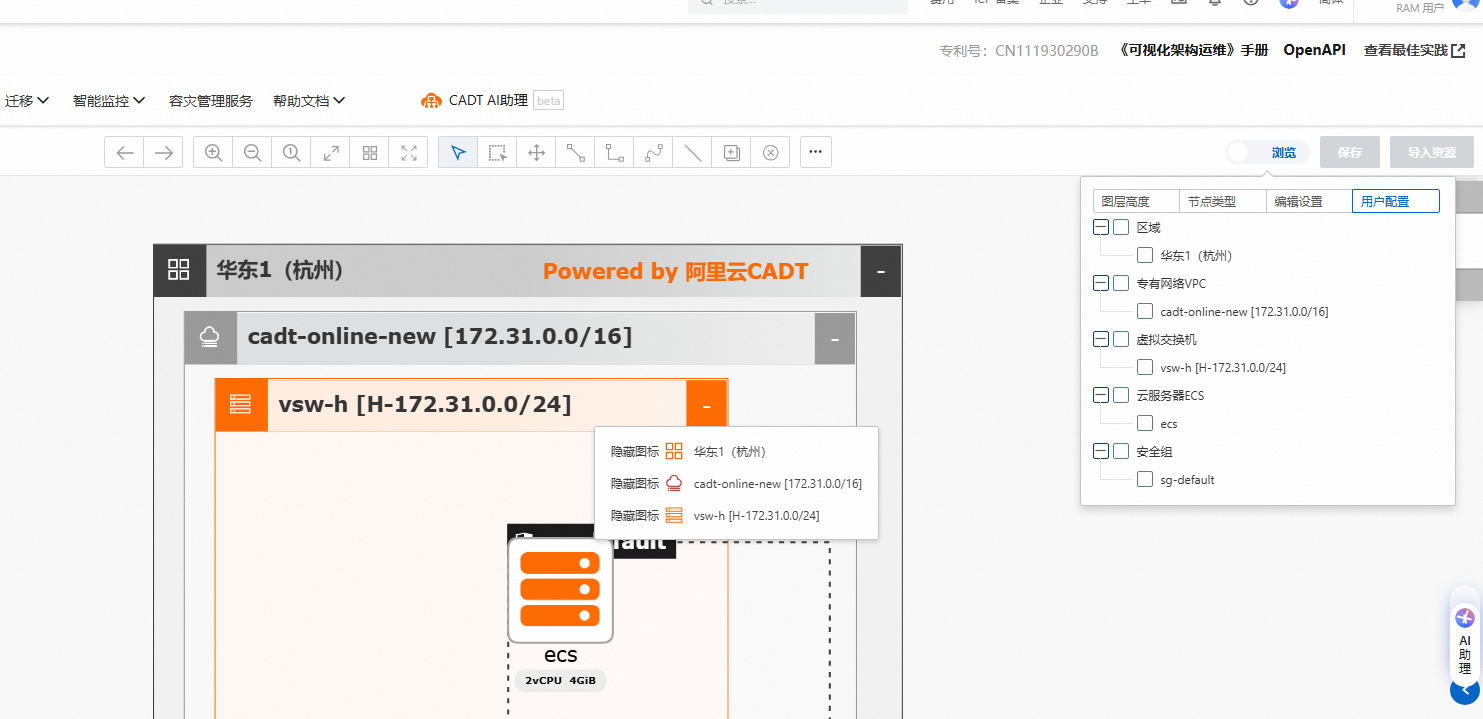
Task: Check the sg-default checkbox
Action: [x=1145, y=479]
